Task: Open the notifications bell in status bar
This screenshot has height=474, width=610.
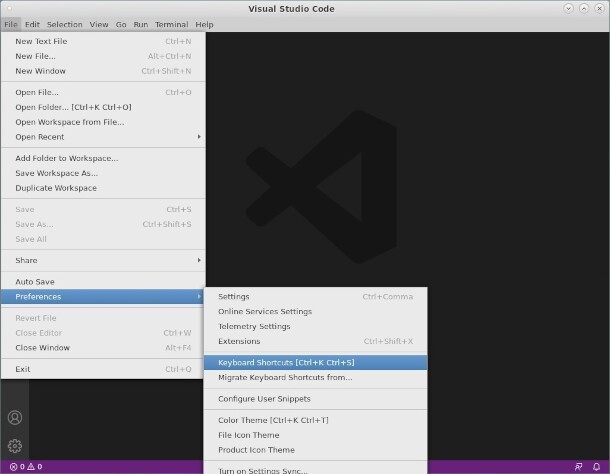Action: [x=596, y=467]
